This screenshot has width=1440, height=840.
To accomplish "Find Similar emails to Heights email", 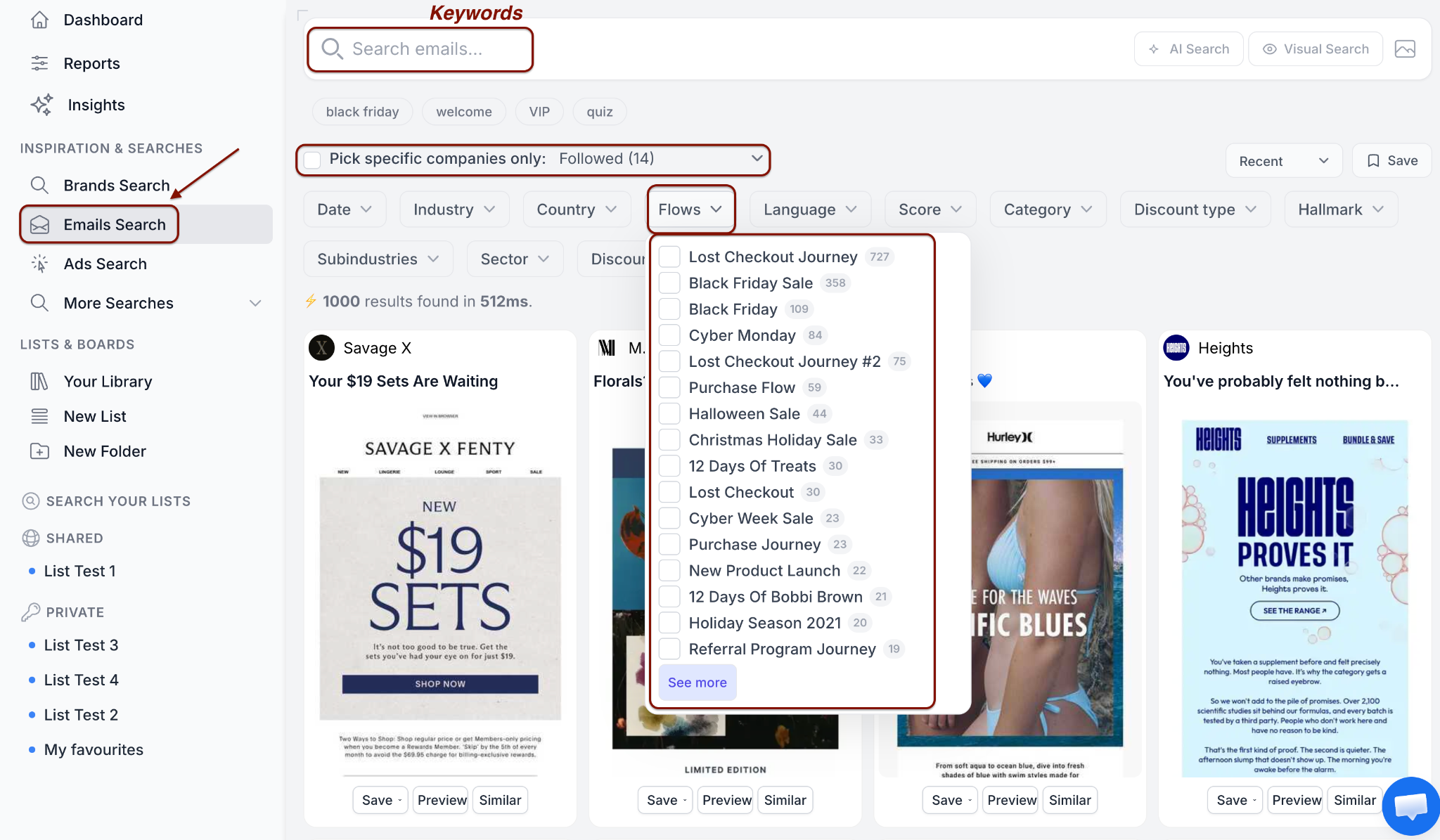I will (1354, 800).
